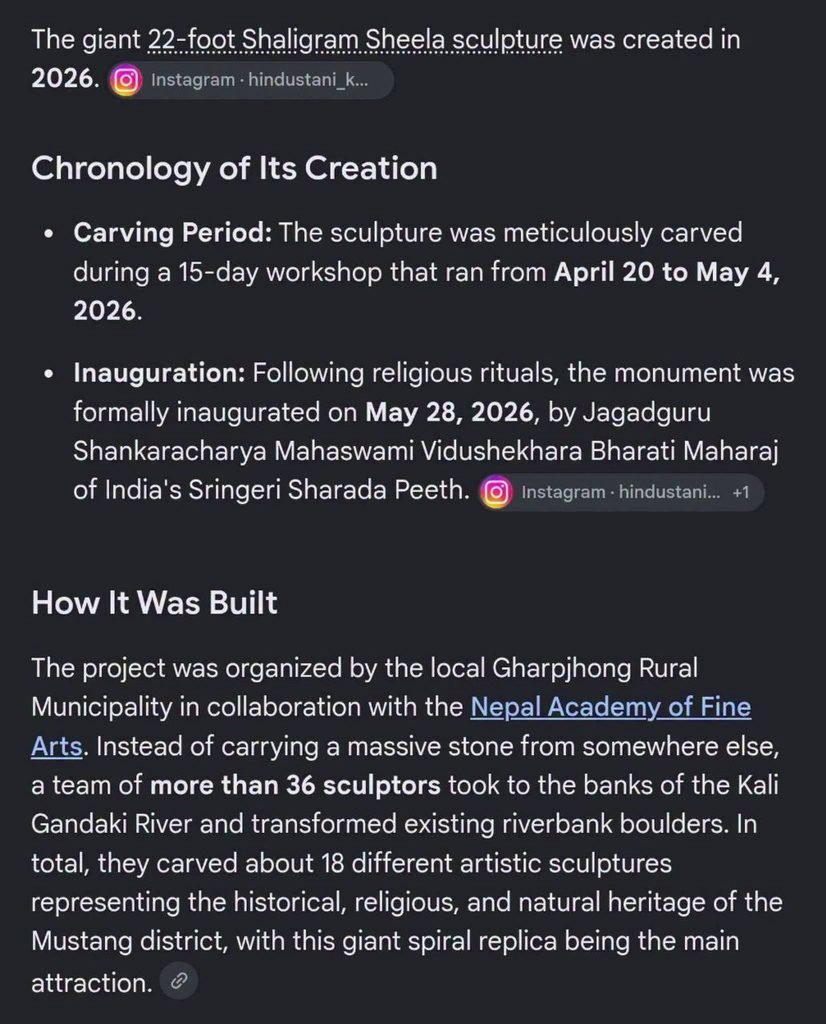Viewport: 826px width, 1024px height.
Task: Click the bullet point before "Carving Period"
Action: [48, 234]
